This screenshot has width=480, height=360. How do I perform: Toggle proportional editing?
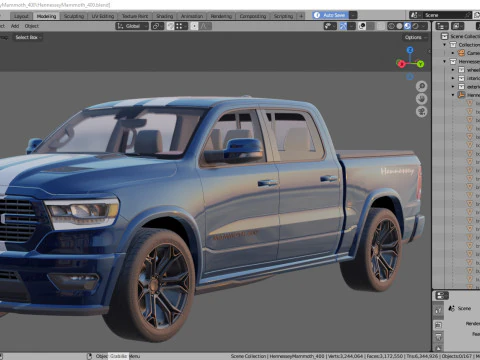pyautogui.click(x=194, y=26)
